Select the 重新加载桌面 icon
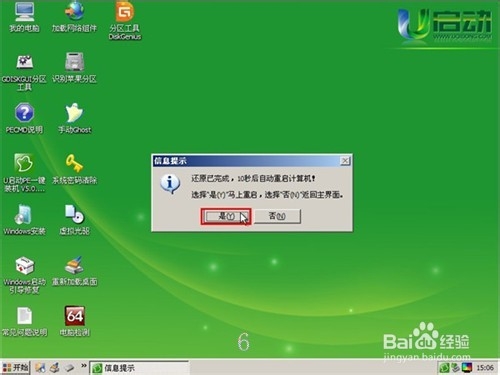 [x=74, y=271]
